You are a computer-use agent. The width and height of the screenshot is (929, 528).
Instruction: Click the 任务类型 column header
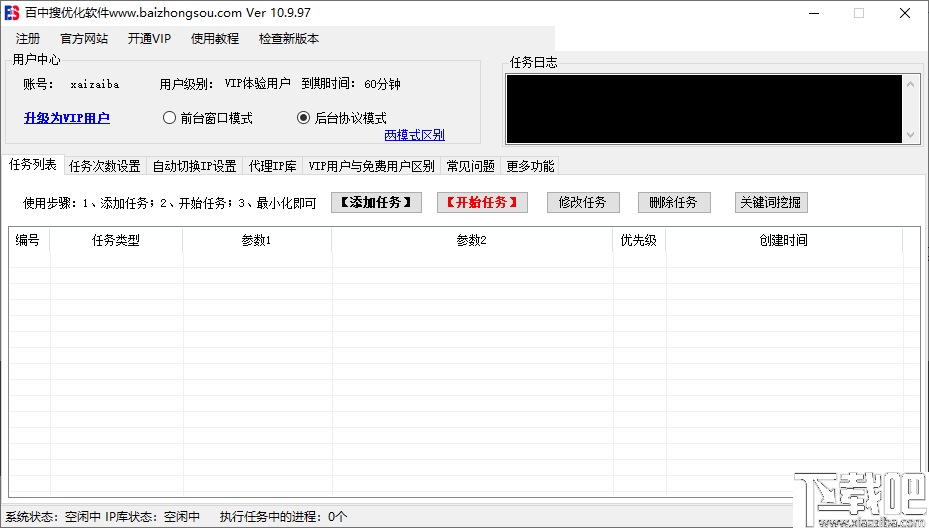tap(116, 240)
